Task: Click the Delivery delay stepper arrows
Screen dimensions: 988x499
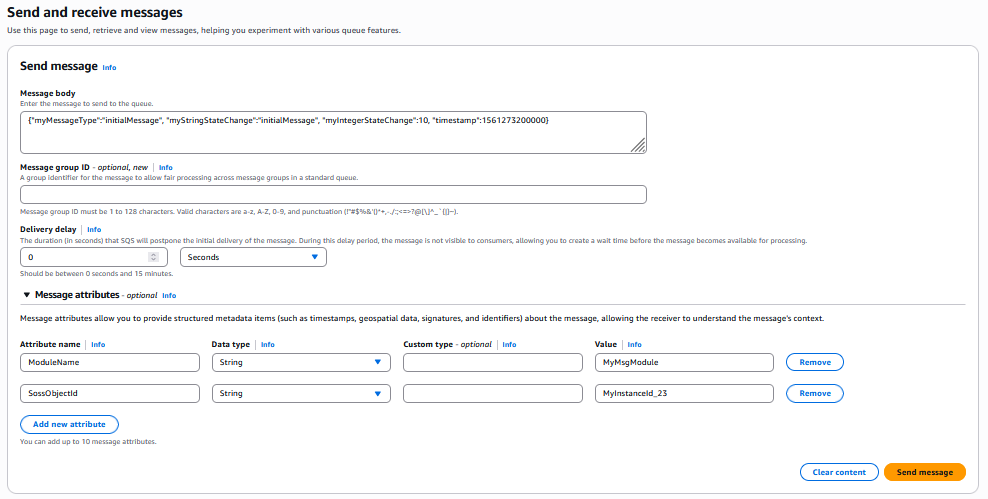Action: [153, 257]
